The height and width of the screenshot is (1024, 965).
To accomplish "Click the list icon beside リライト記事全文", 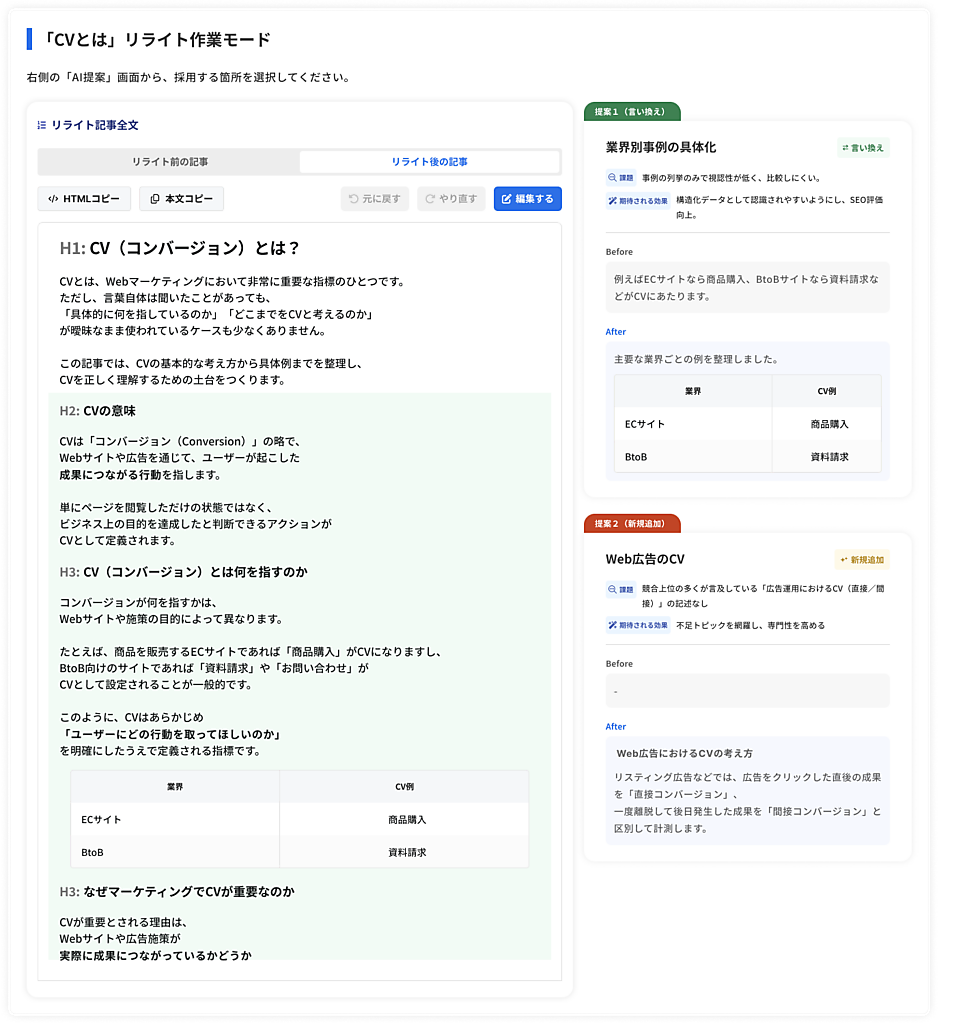I will 42,125.
